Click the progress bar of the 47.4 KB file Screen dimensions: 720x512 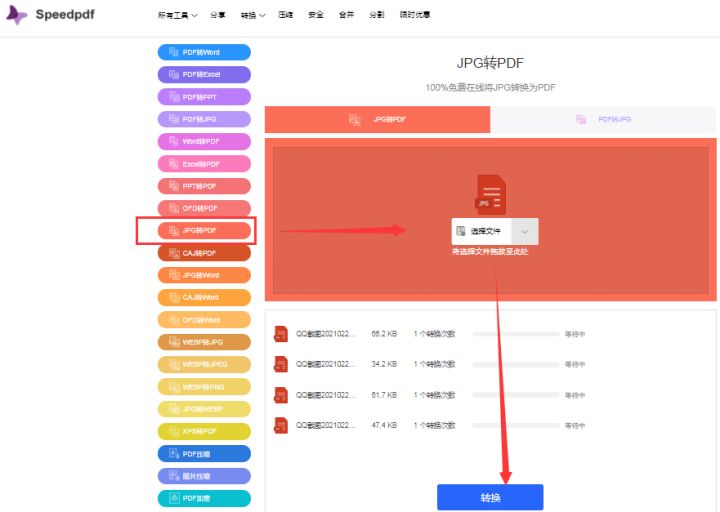click(x=516, y=425)
